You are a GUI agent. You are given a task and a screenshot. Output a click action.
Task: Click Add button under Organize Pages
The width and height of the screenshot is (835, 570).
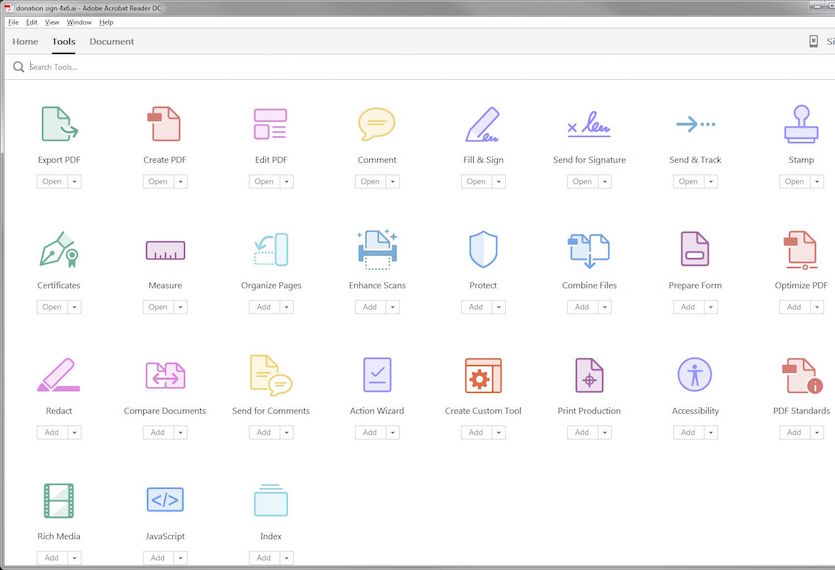(264, 307)
